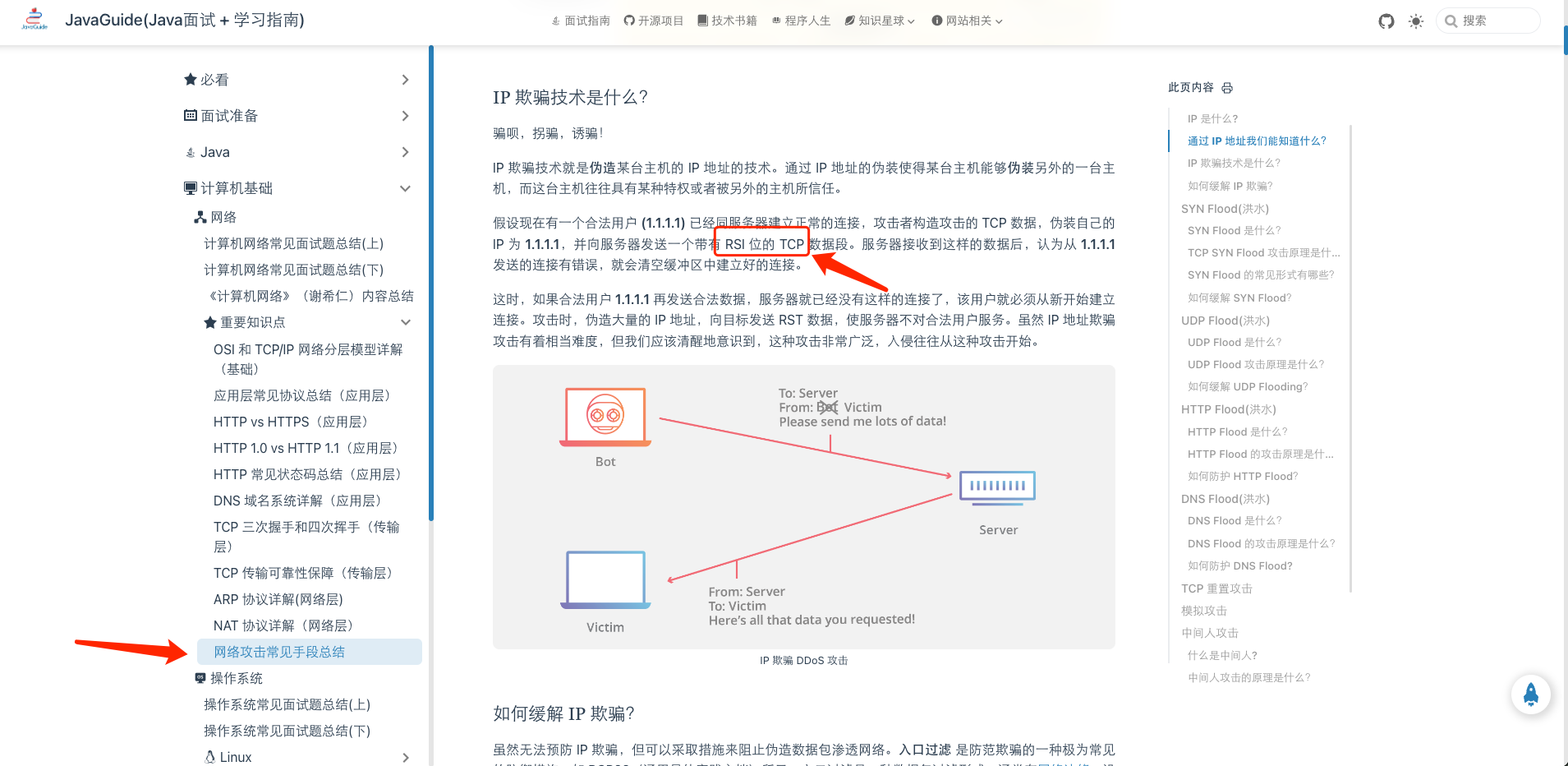Collapse the 重要知识点 section chevron
1568x766 pixels.
point(404,322)
